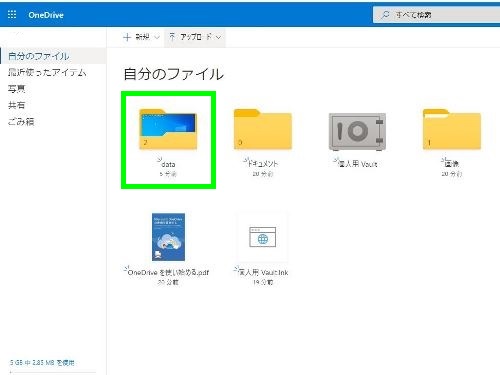
Task: Click the data folder name
Action: pos(168,164)
